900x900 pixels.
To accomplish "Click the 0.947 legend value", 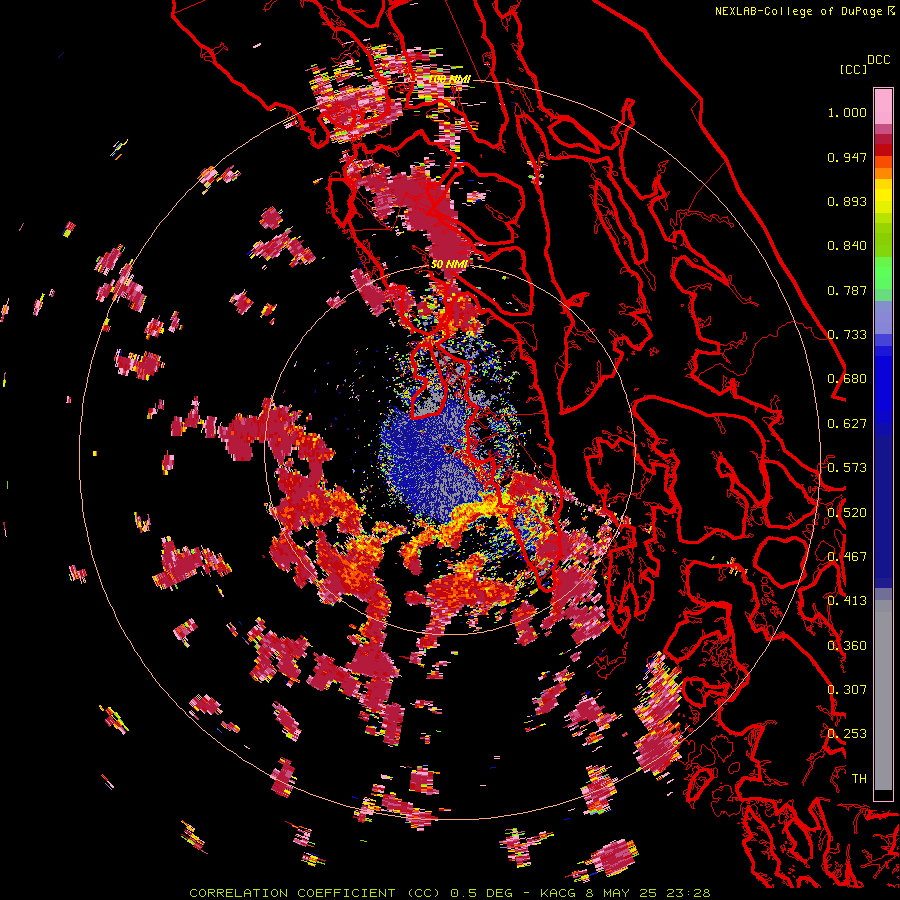I will click(x=847, y=157).
